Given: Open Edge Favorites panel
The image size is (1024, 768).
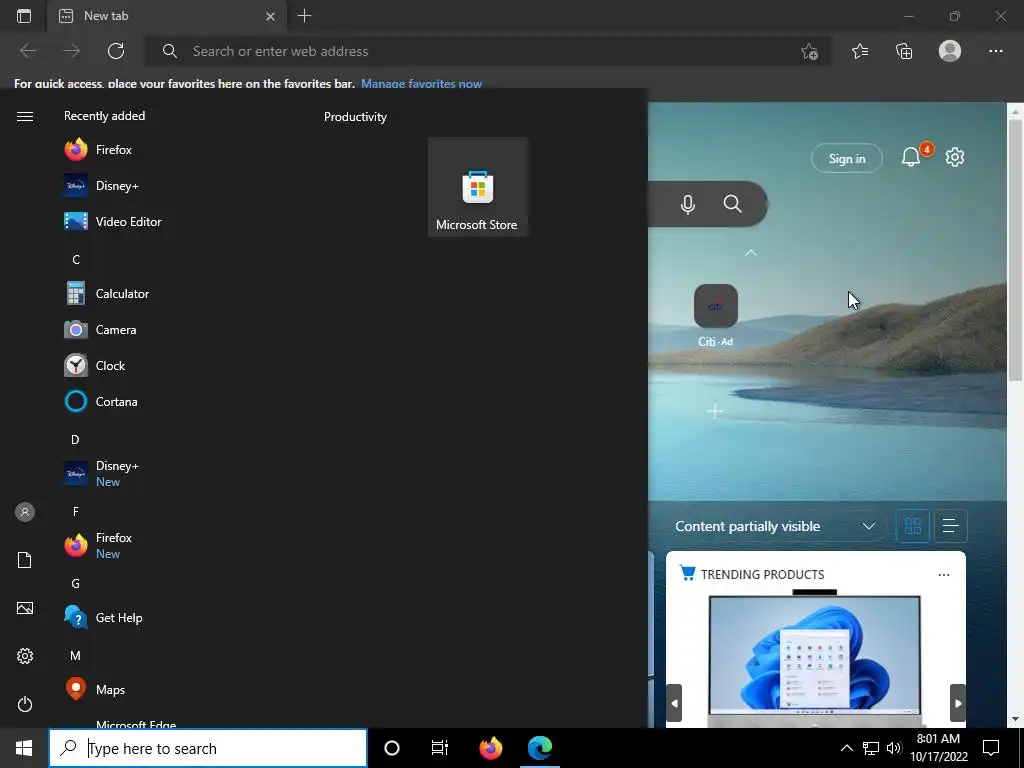Looking at the screenshot, I should (x=860, y=51).
